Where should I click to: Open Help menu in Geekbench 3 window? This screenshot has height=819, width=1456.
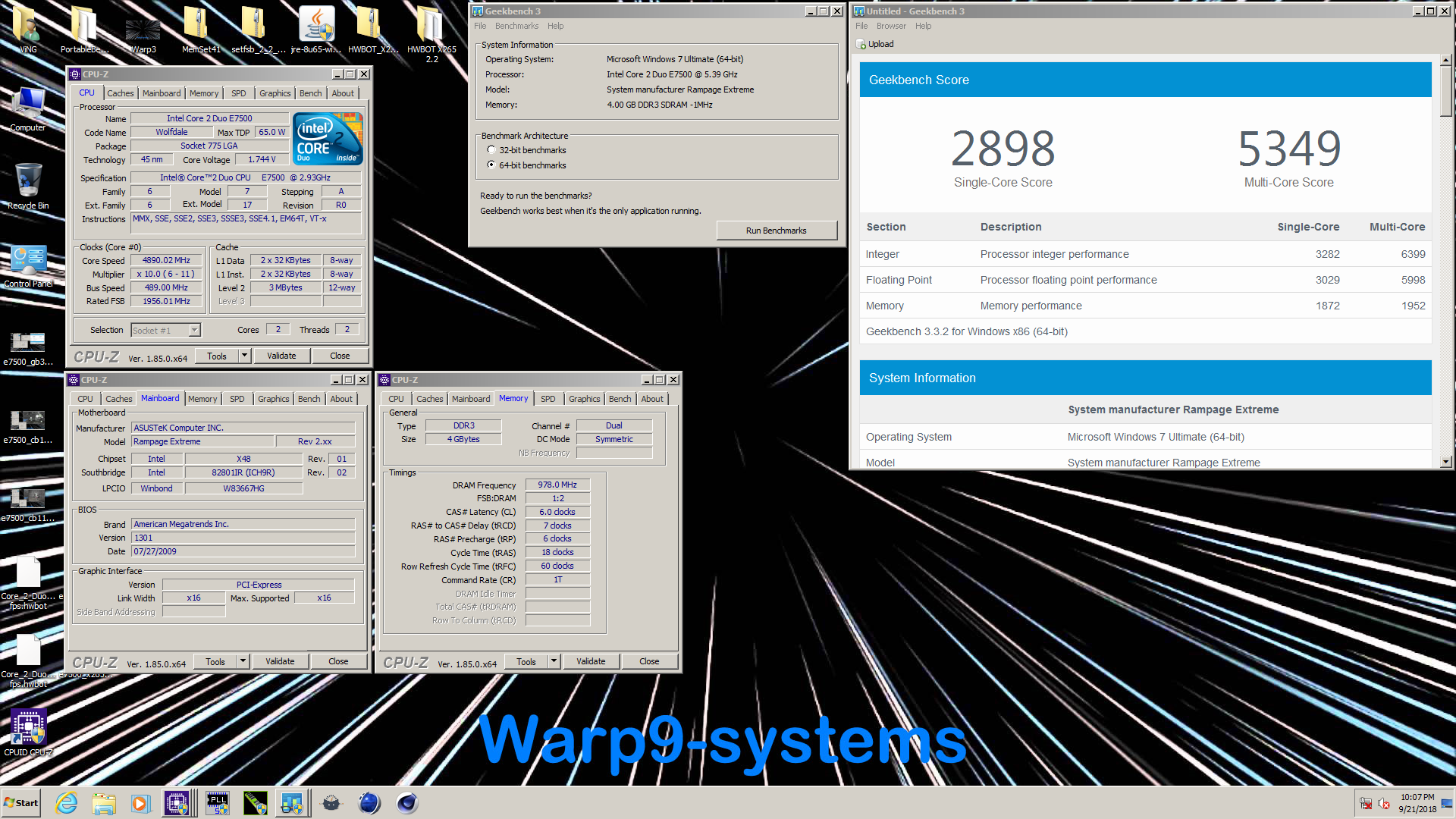coord(555,26)
